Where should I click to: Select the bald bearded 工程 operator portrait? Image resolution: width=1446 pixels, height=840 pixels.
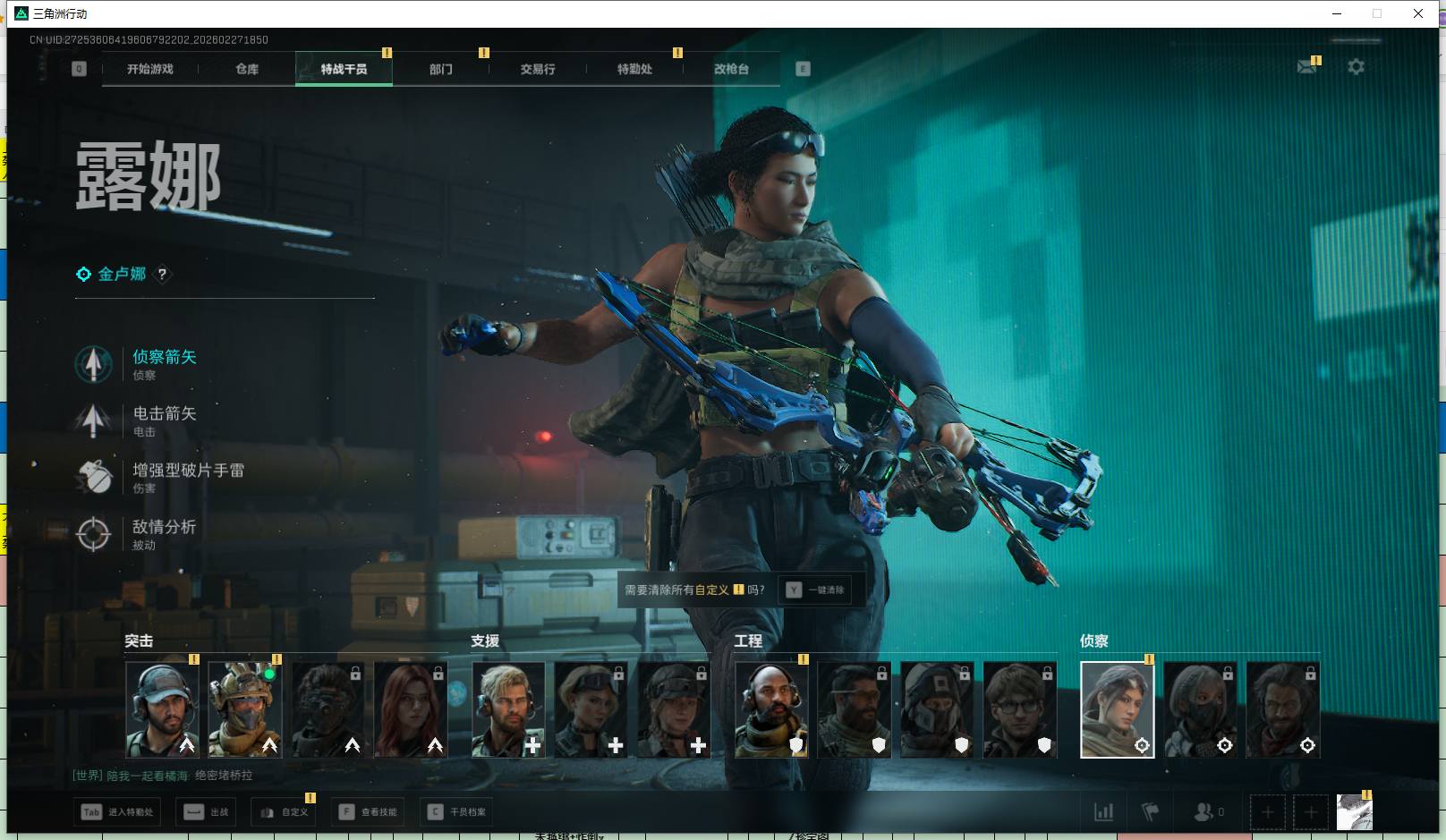(x=771, y=709)
